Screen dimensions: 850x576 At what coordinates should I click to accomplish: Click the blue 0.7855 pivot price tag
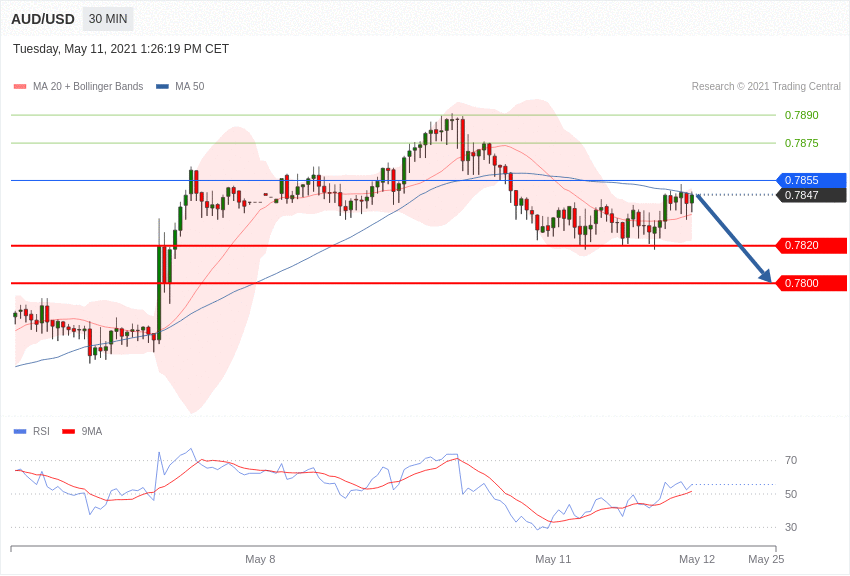pyautogui.click(x=812, y=180)
